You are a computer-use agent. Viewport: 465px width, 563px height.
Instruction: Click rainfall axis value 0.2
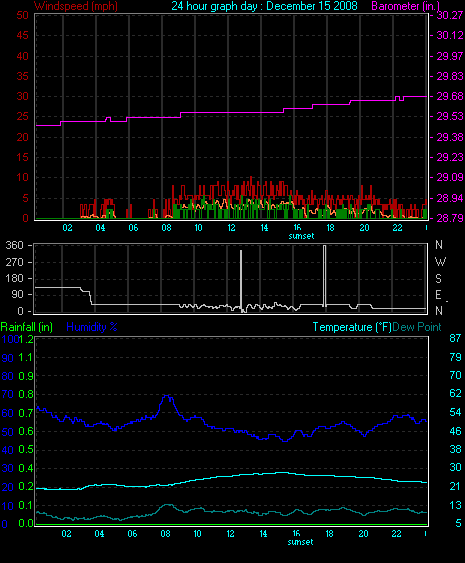coord(26,487)
